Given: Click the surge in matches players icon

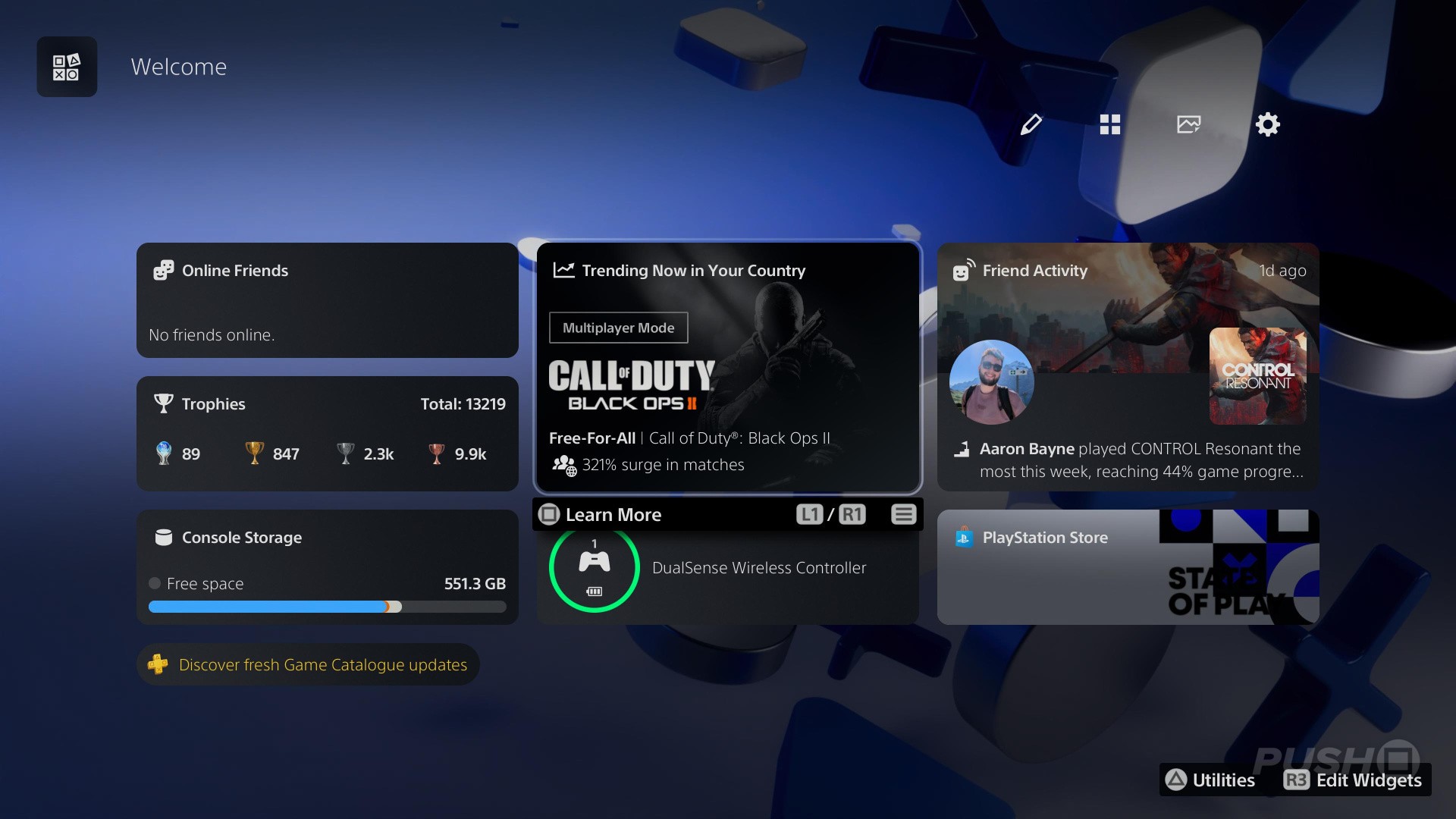Looking at the screenshot, I should coord(564,465).
